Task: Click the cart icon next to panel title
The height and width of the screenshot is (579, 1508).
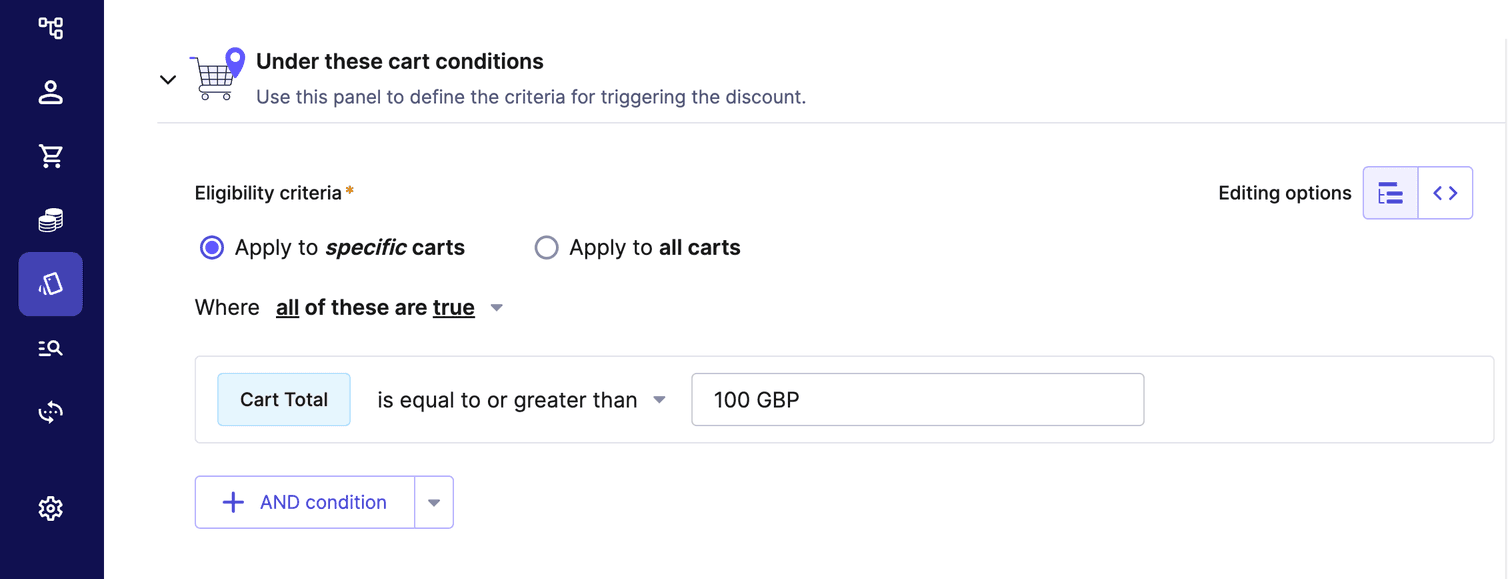Action: coord(217,77)
